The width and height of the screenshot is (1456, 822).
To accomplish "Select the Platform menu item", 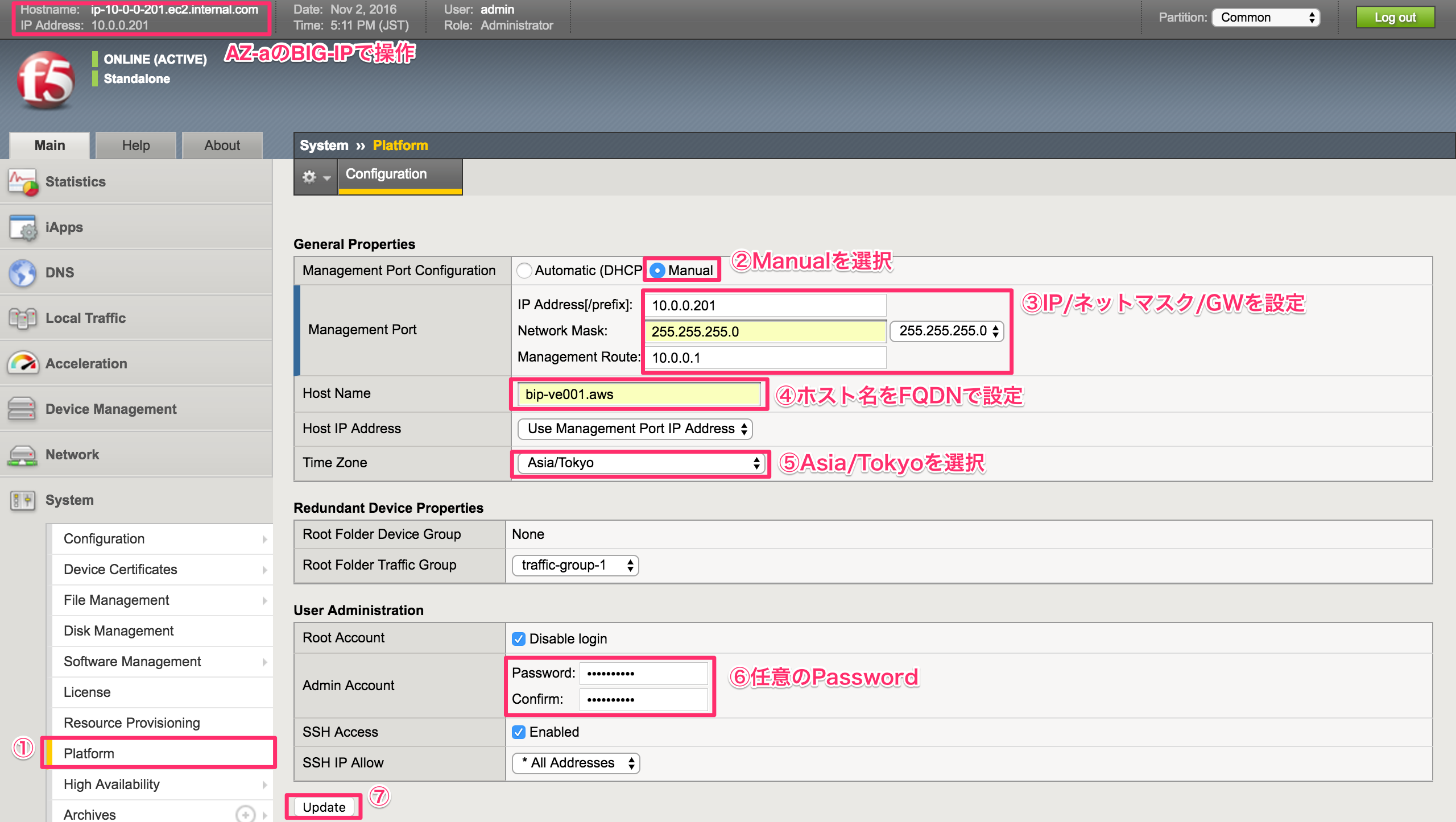I will (89, 753).
